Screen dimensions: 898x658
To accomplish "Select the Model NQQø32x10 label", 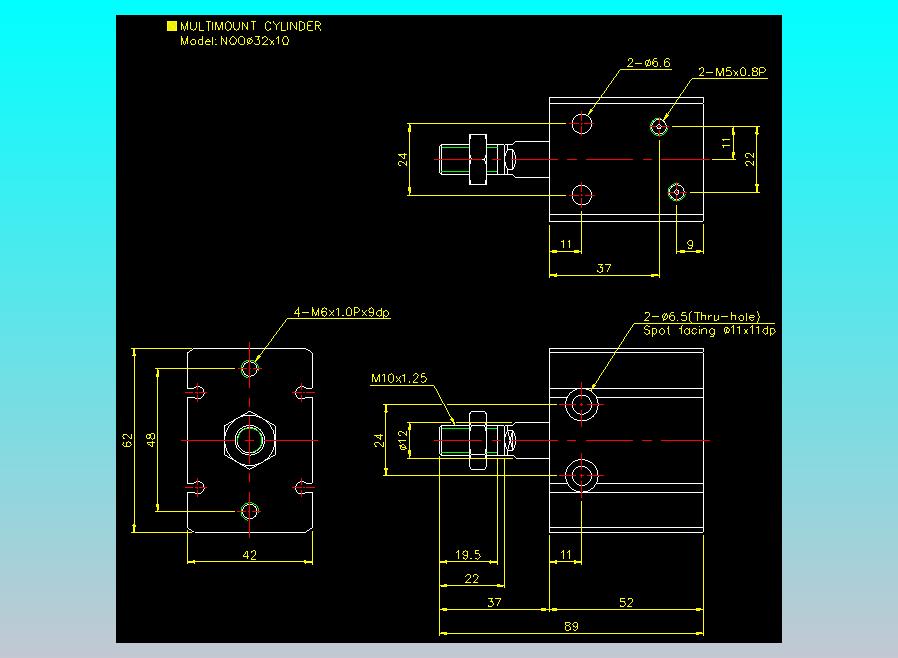I will pyautogui.click(x=235, y=41).
